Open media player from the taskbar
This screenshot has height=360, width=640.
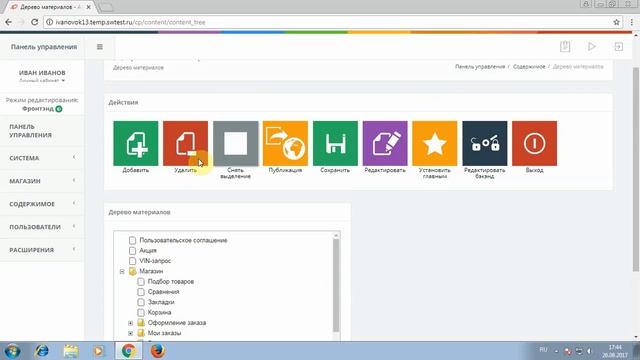pos(98,351)
